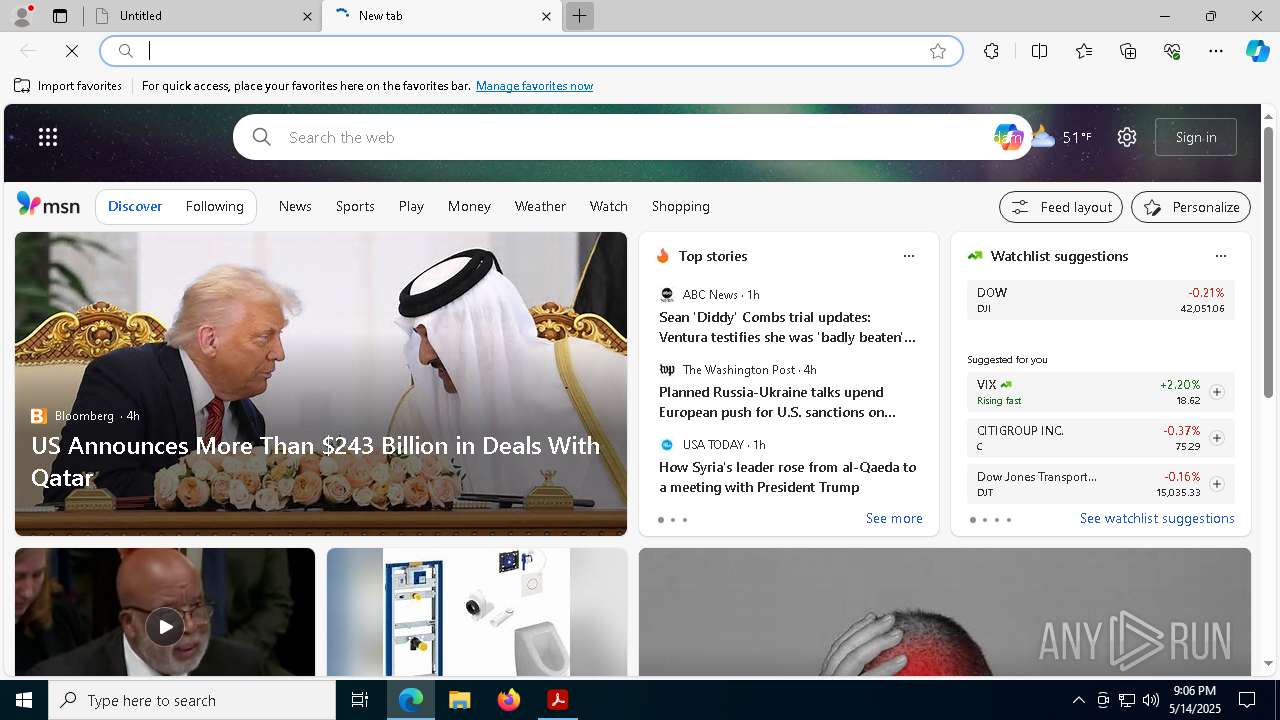Click the DOW index row
The width and height of the screenshot is (1280, 720).
(x=1101, y=300)
